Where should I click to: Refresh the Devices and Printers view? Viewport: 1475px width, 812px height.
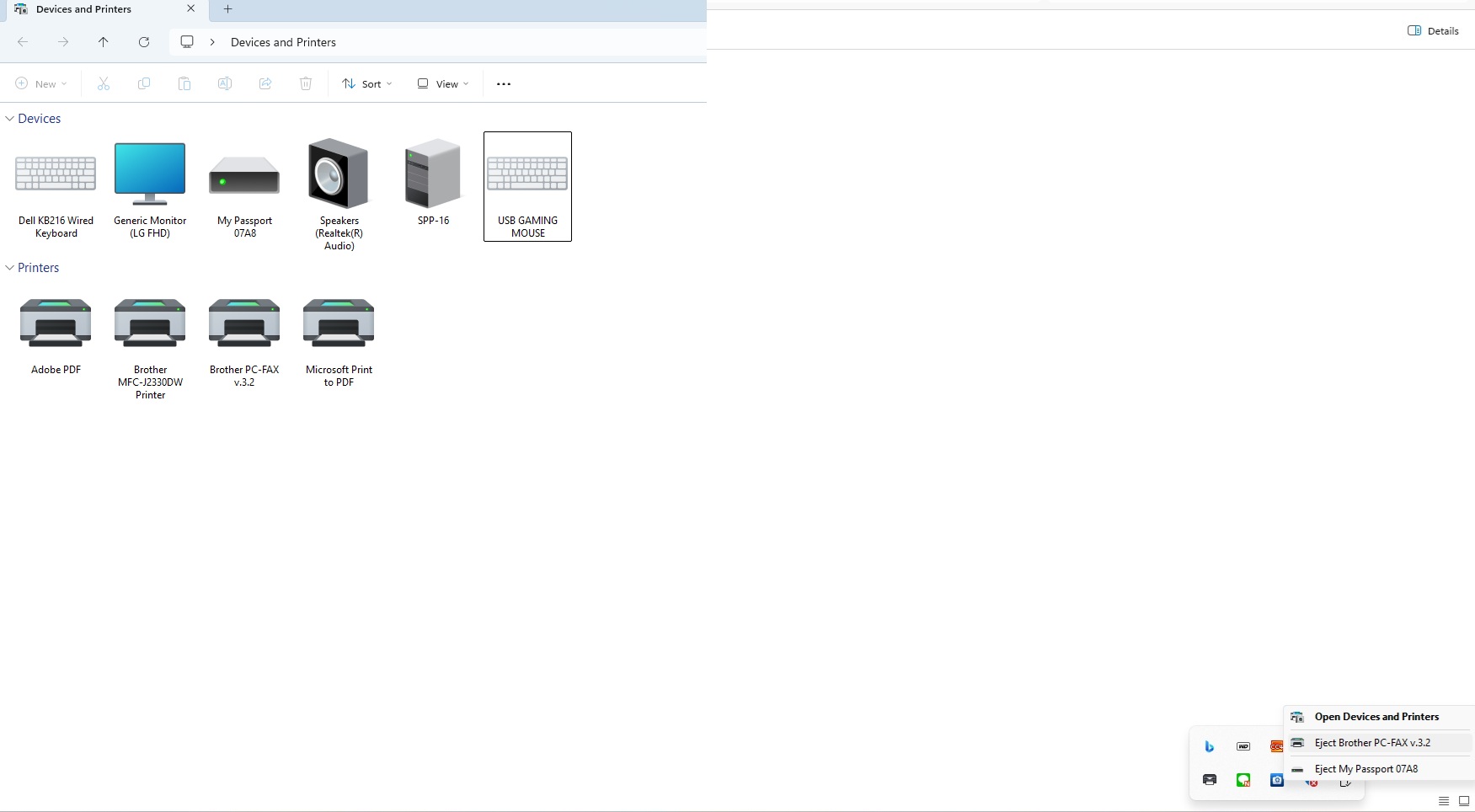pyautogui.click(x=144, y=42)
